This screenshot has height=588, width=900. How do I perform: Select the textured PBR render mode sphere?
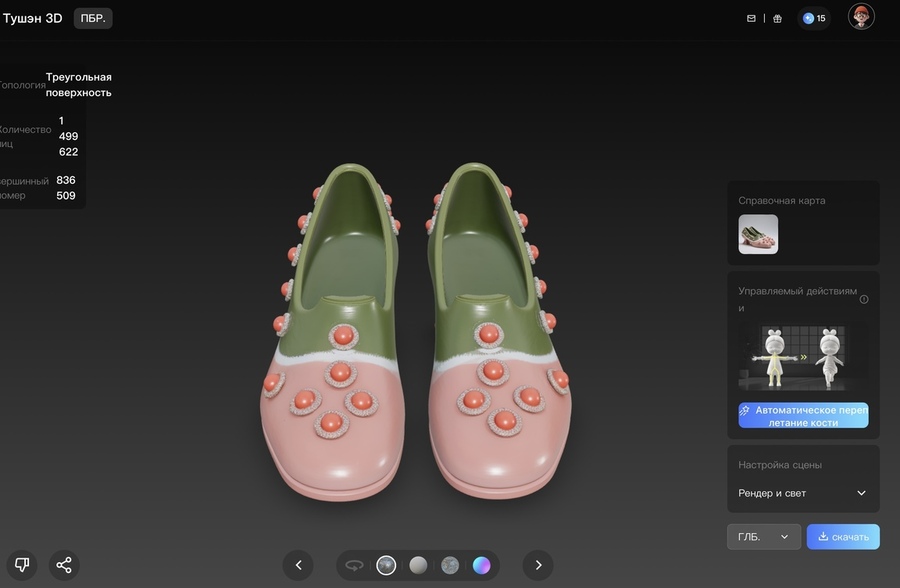[386, 565]
